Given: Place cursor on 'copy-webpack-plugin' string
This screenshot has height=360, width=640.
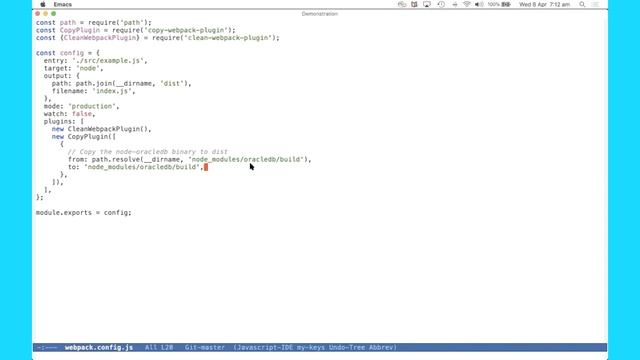Looking at the screenshot, I should [x=186, y=30].
